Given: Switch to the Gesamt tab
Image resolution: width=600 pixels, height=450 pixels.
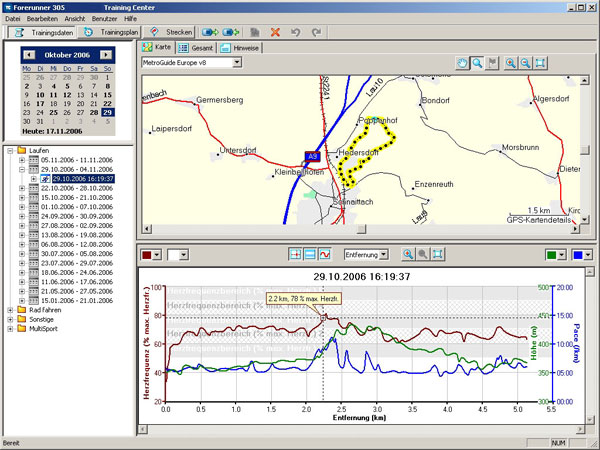Looking at the screenshot, I should pos(196,48).
